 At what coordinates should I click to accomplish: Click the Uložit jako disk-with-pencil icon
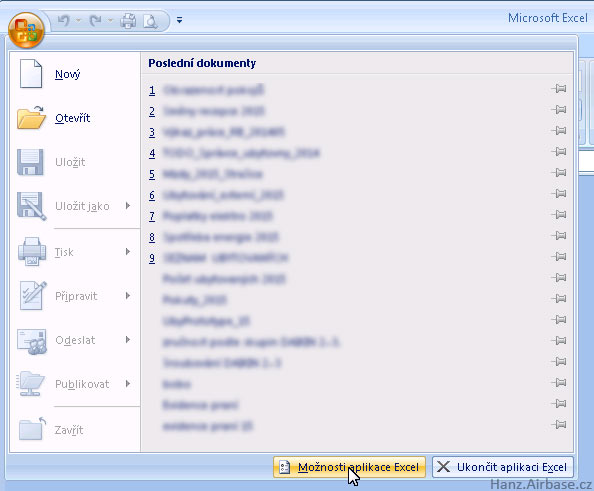(32, 206)
